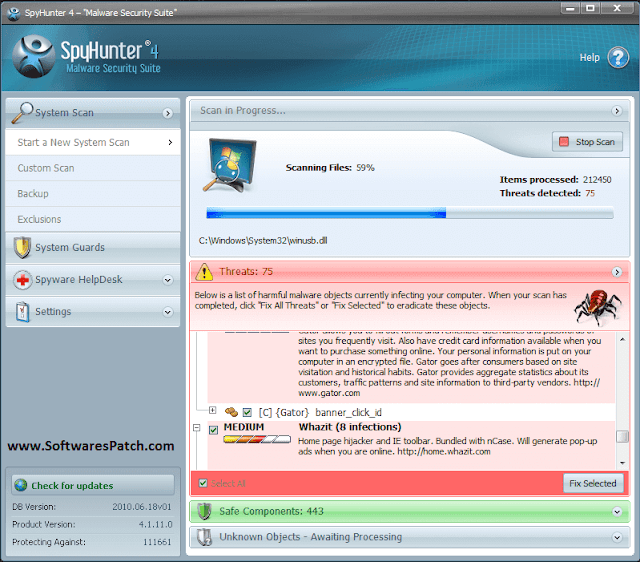Click the threat list scroll up arrow
Viewport: 640px width, 562px height.
coord(622,340)
